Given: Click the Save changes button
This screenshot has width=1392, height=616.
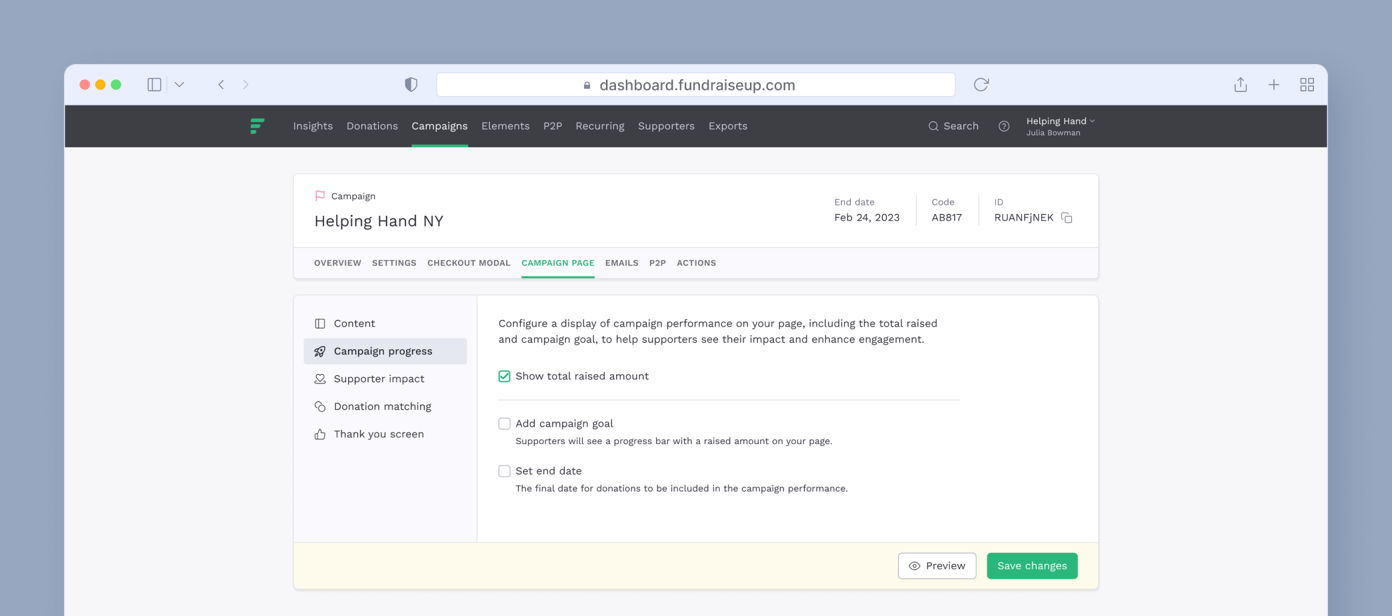Looking at the screenshot, I should tap(1032, 565).
